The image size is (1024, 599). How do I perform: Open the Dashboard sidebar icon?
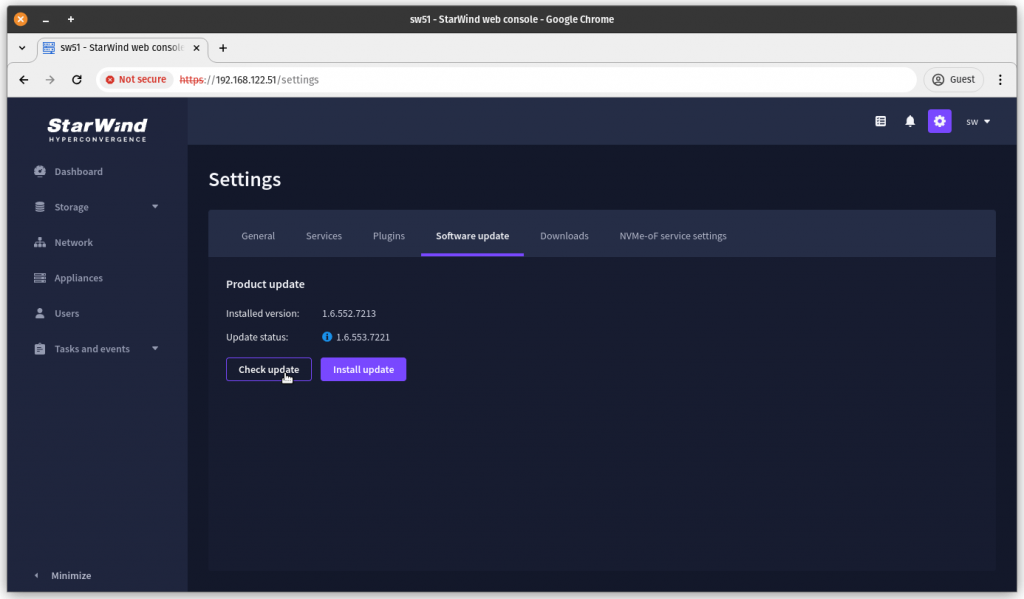click(40, 171)
